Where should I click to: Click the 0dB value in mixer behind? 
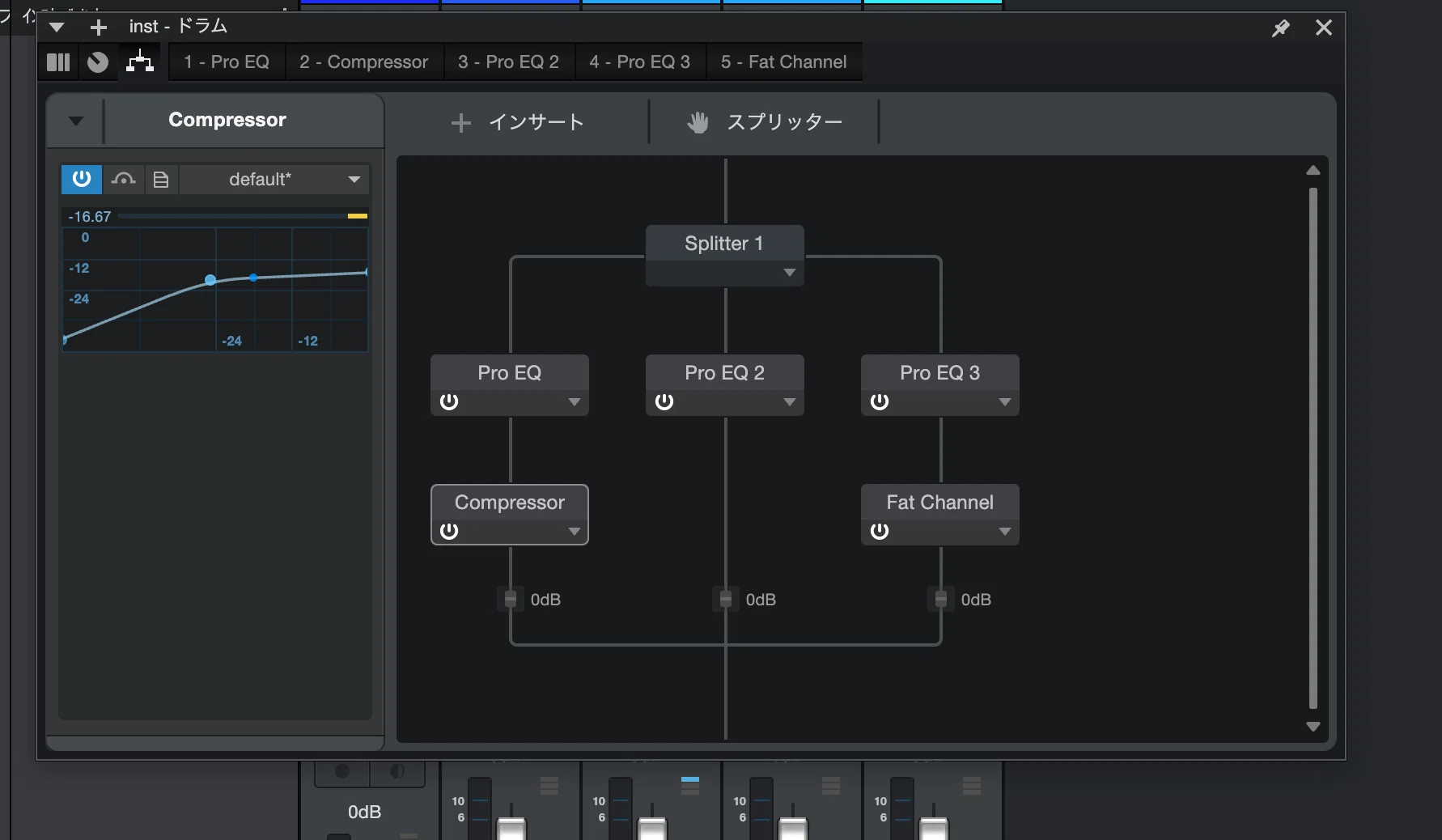pos(364,812)
